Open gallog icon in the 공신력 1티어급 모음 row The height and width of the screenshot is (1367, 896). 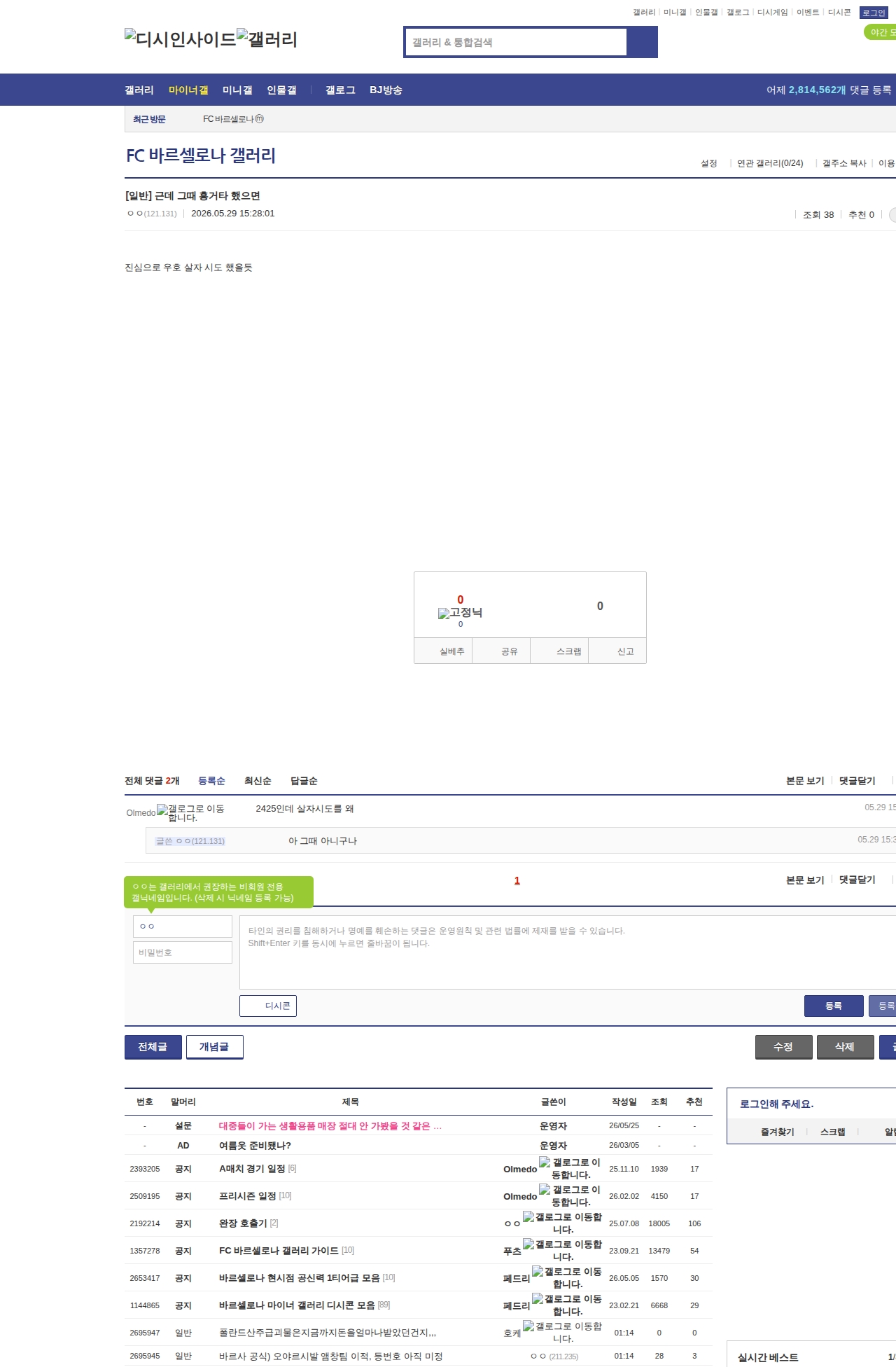567,1278
